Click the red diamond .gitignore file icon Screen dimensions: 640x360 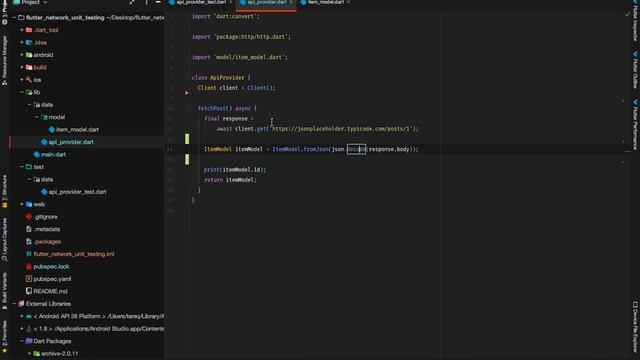point(29,217)
